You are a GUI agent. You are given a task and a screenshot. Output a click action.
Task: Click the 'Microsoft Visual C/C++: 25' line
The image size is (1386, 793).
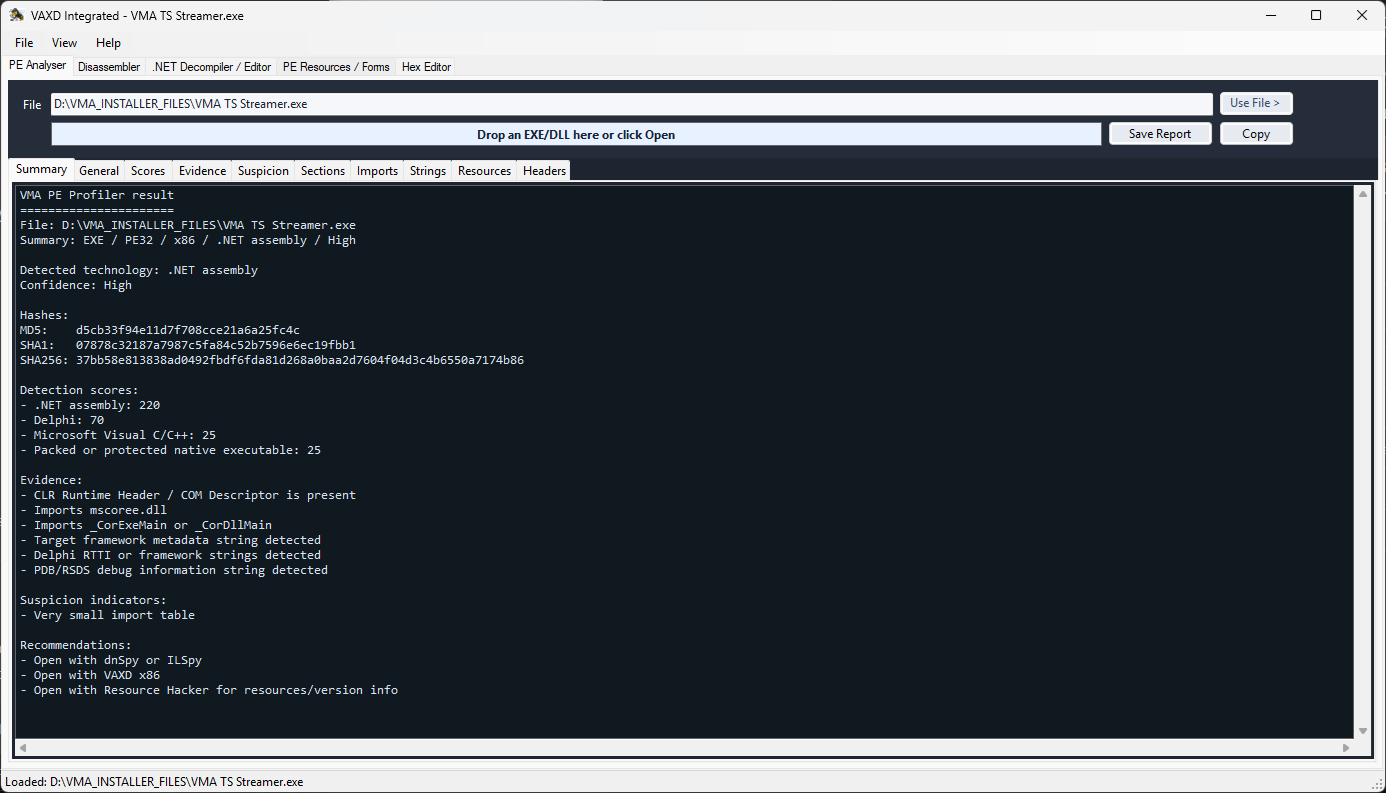[118, 435]
